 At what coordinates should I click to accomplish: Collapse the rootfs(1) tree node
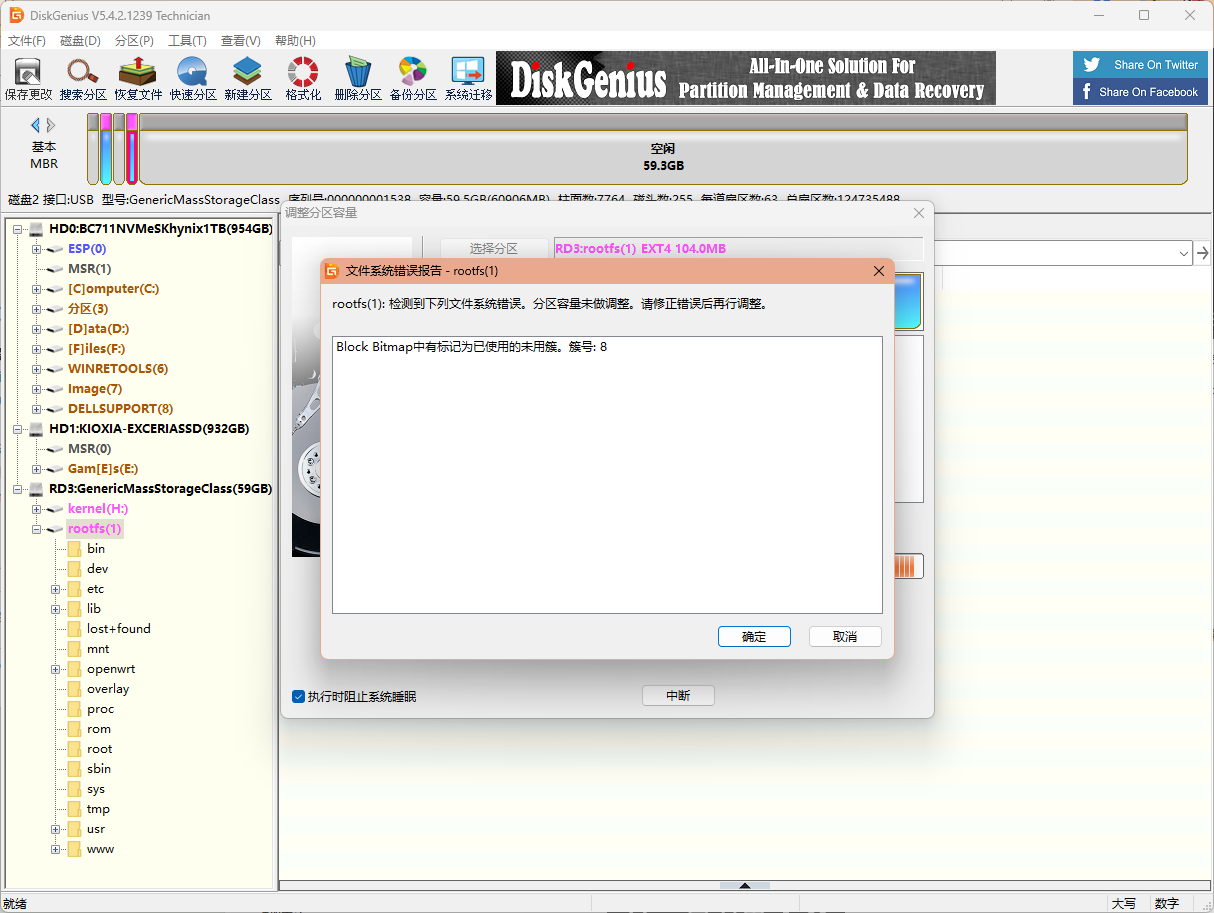click(x=37, y=529)
